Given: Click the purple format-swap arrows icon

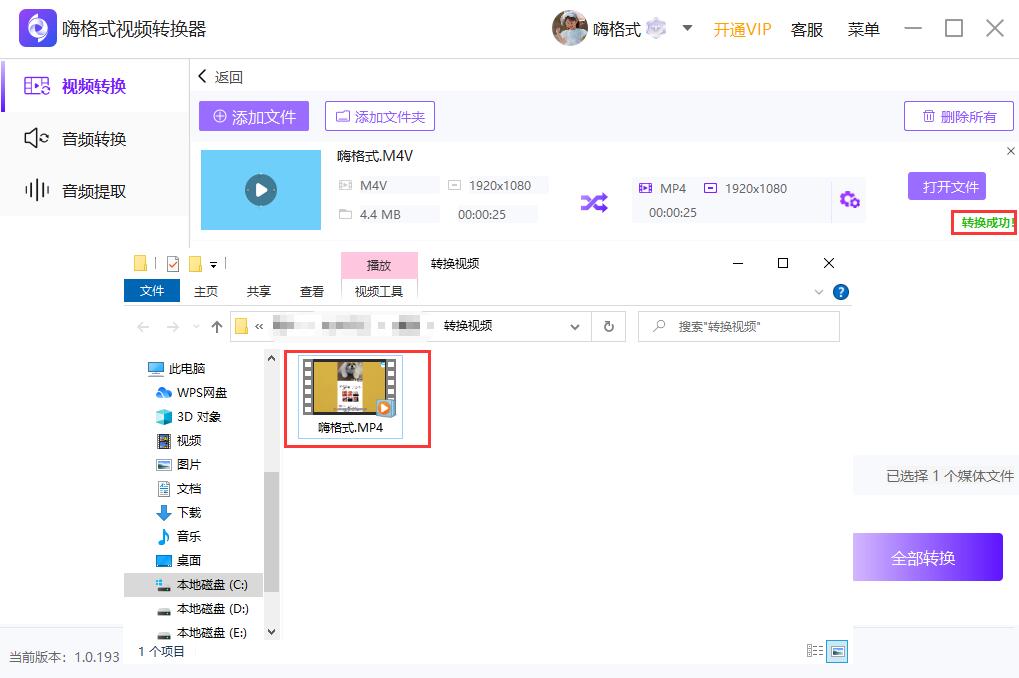Looking at the screenshot, I should (594, 200).
